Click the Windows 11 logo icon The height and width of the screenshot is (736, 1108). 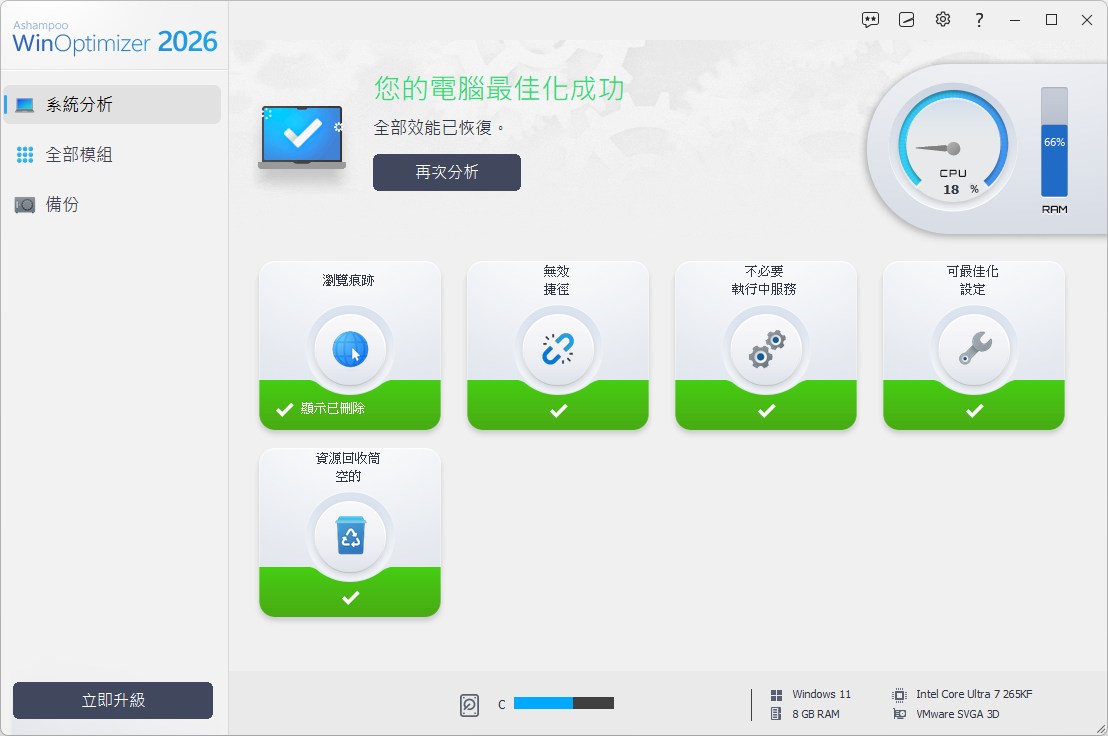(776, 695)
